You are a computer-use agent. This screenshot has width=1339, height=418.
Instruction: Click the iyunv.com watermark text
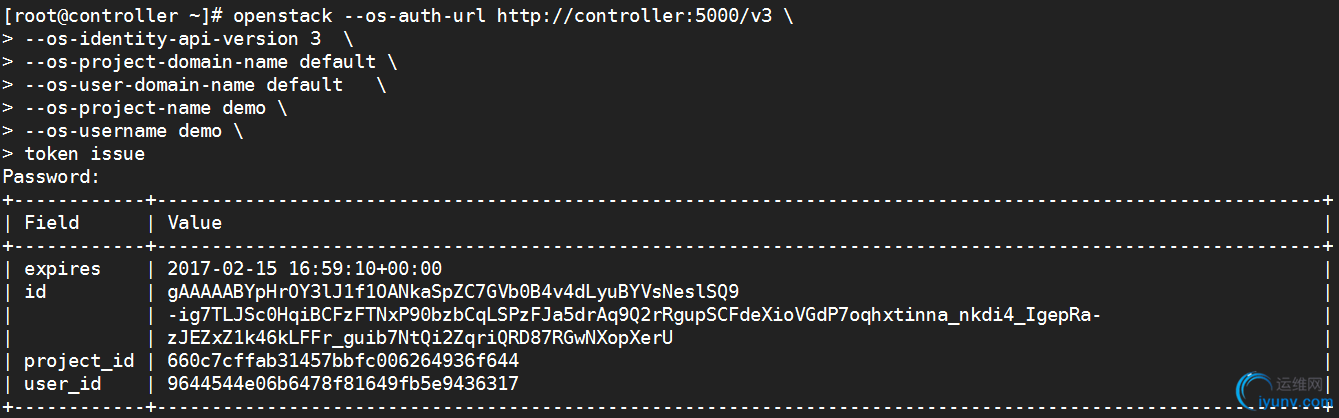pyautogui.click(x=1296, y=403)
